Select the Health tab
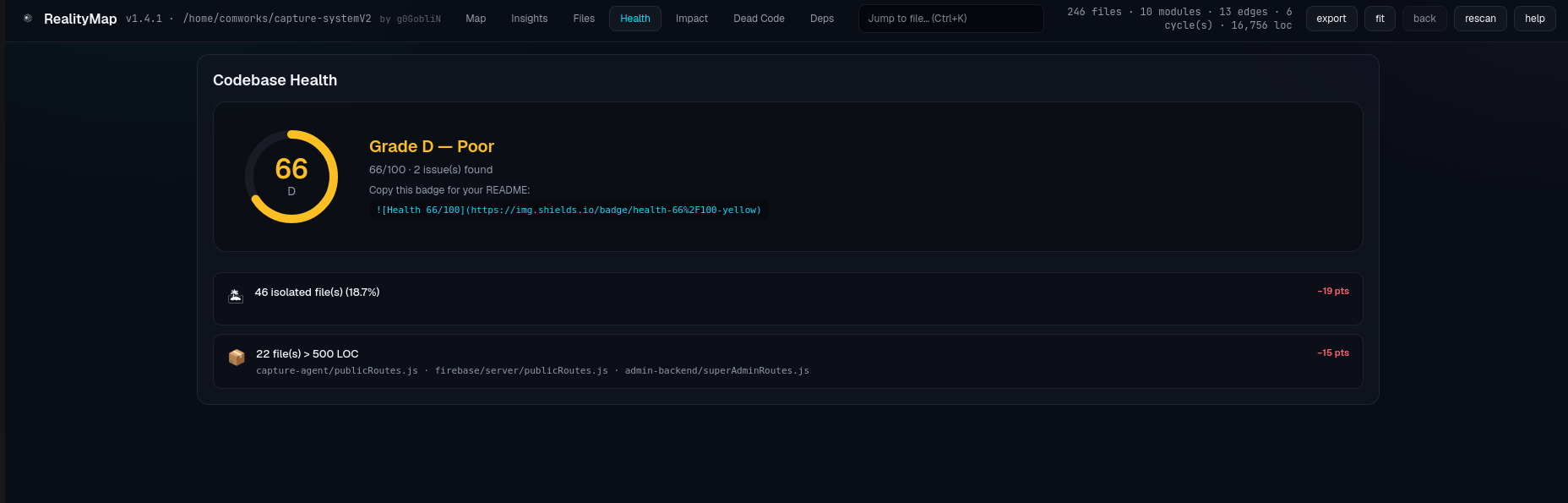1568x503 pixels. pos(635,19)
